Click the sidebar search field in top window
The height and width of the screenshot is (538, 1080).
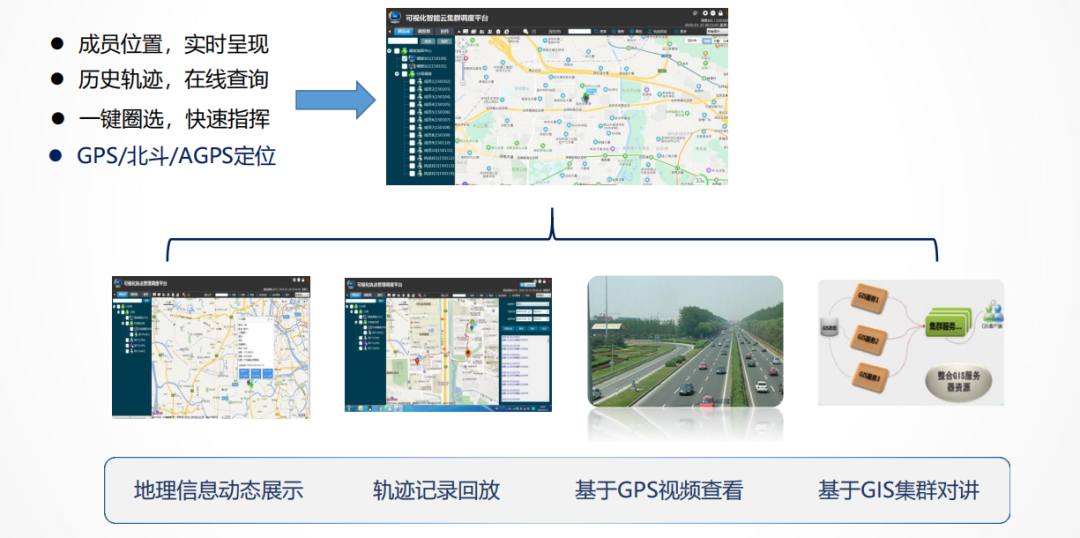tap(403, 41)
